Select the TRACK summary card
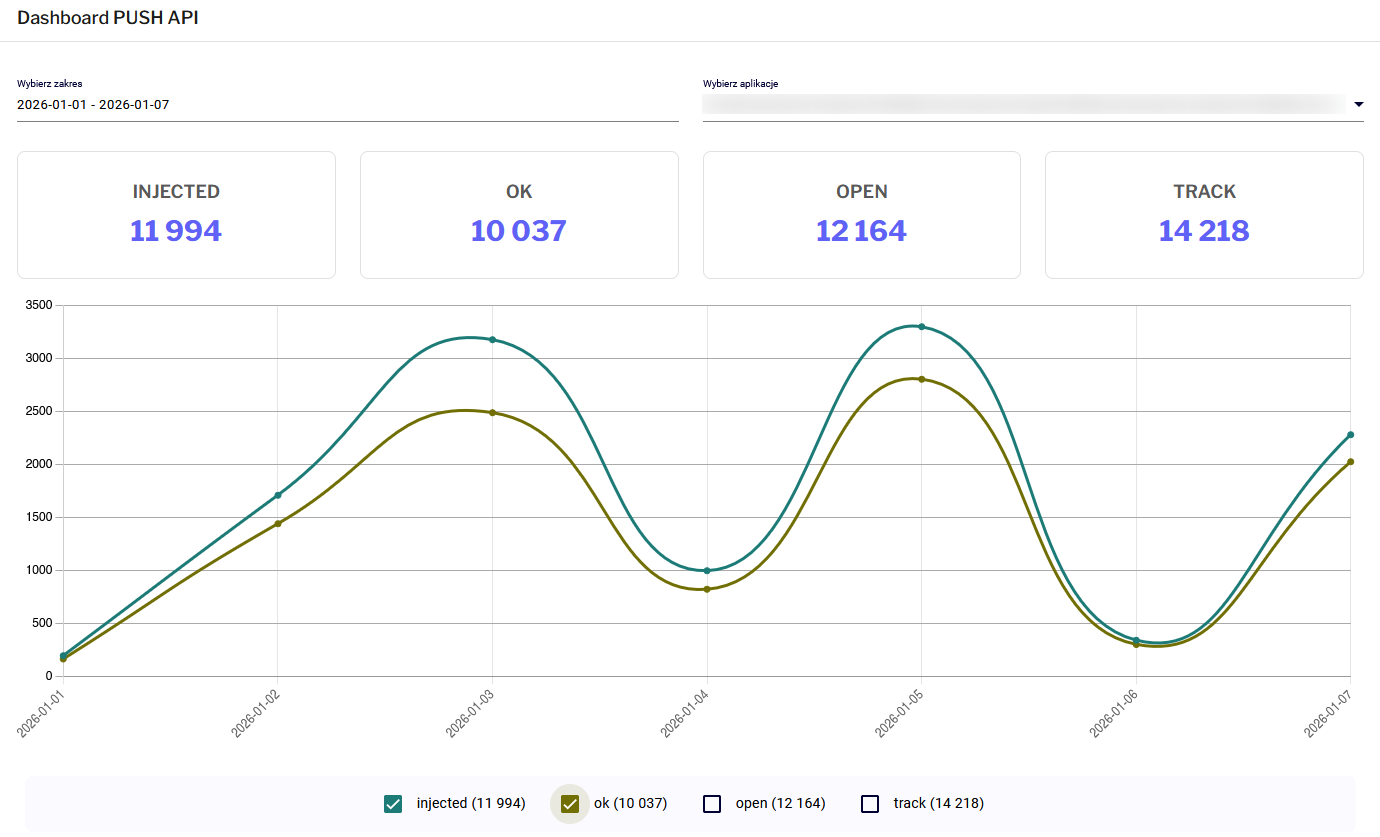The image size is (1380, 837). point(1204,215)
